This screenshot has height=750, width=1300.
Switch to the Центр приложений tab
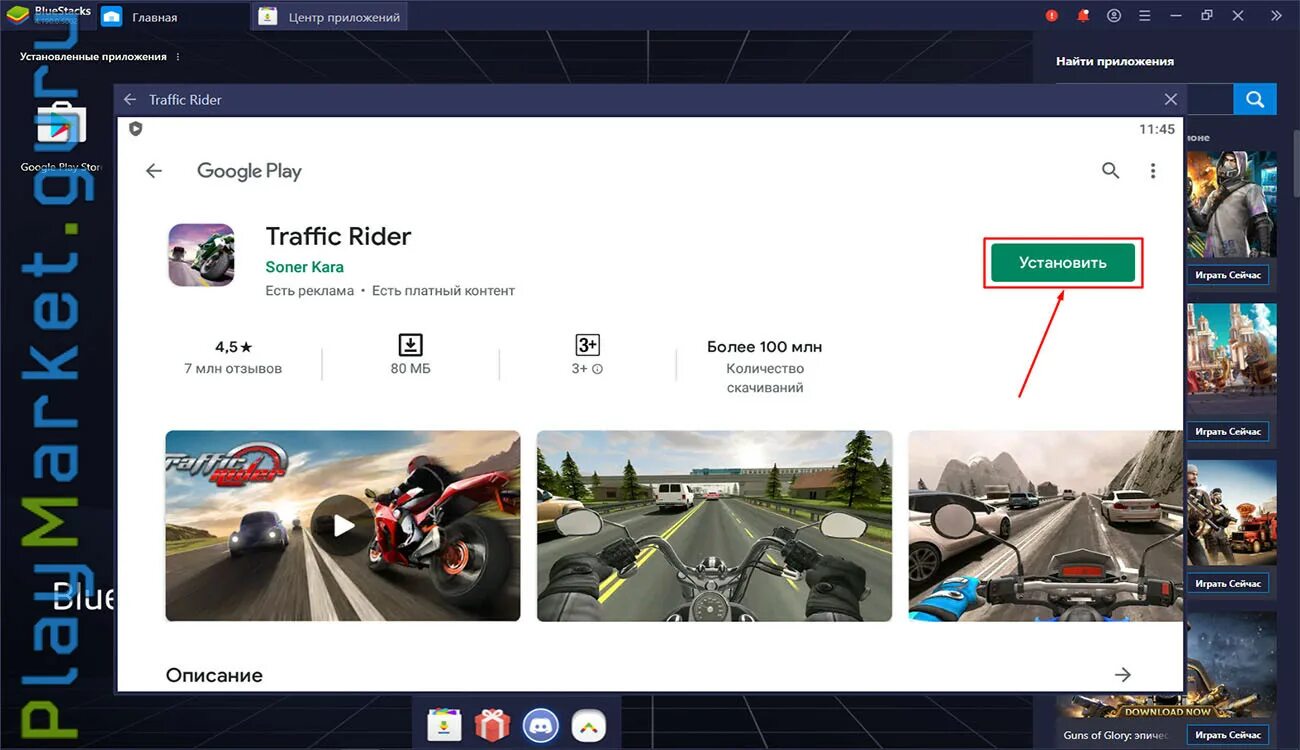[x=329, y=17]
